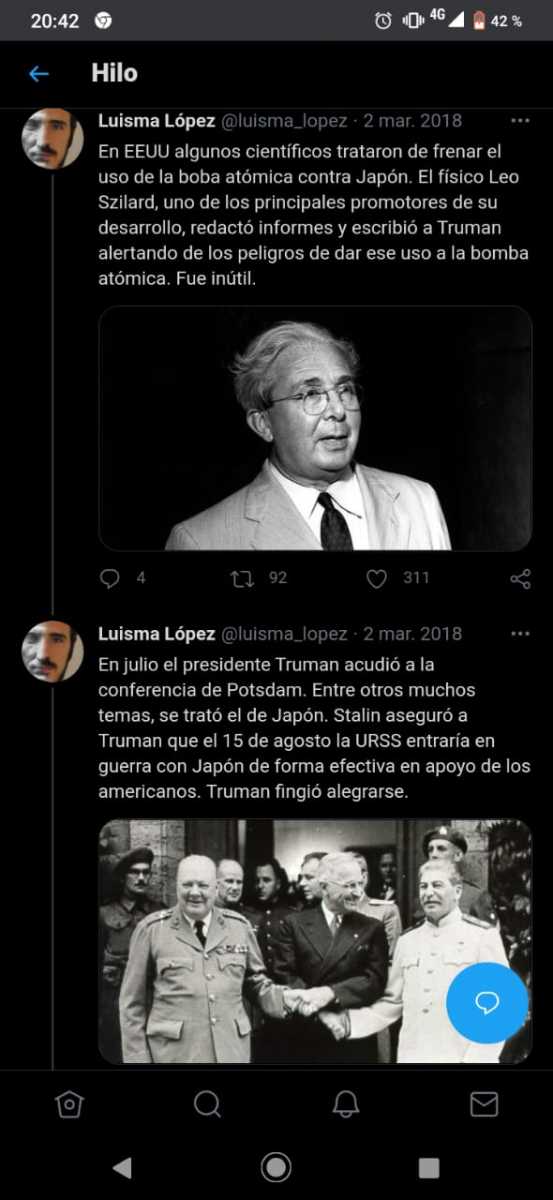Open the @luisma_lopez handle on first tweet
553x1200 pixels.
(284, 121)
